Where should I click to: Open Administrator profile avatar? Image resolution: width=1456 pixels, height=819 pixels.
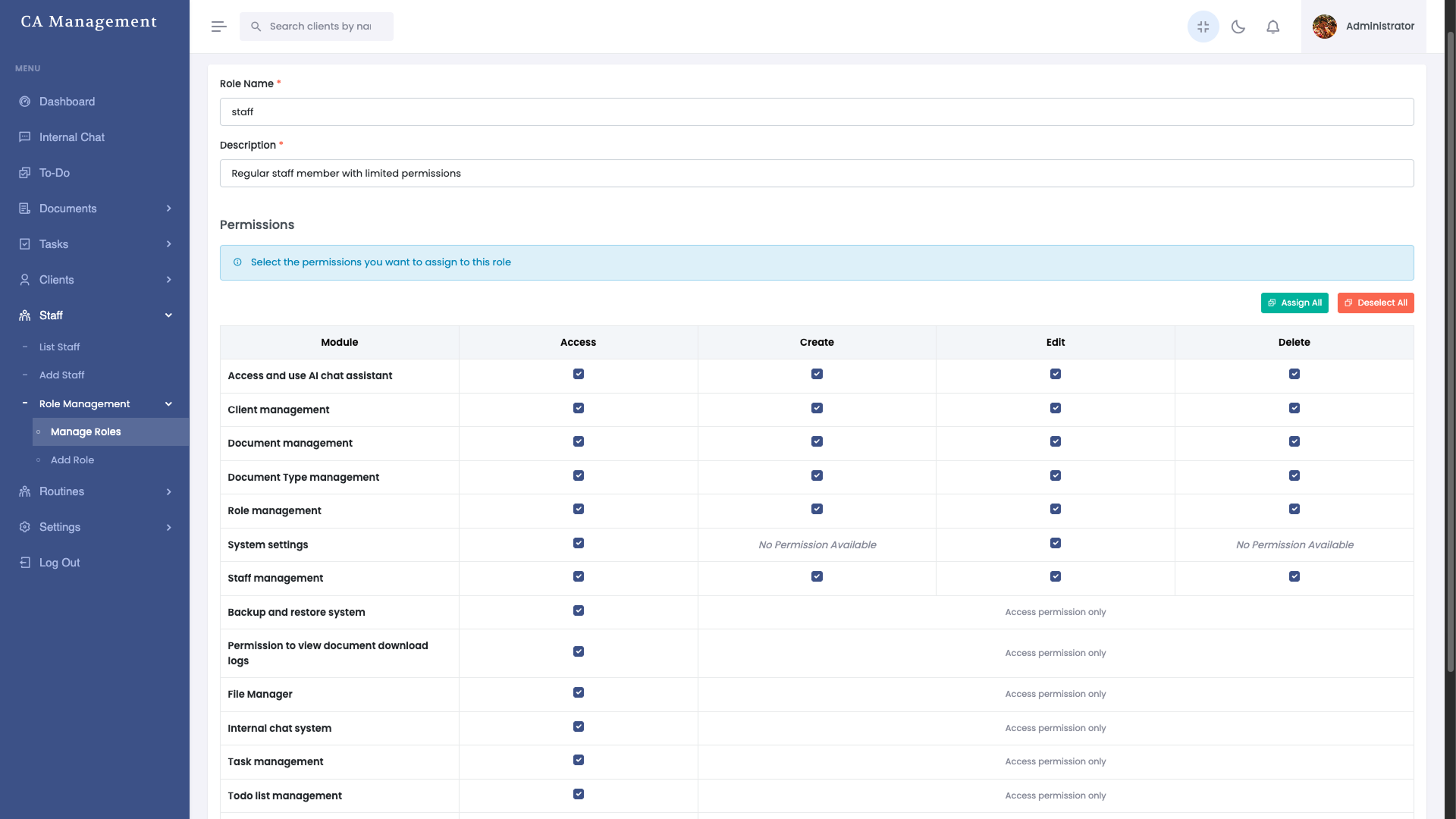1325,27
